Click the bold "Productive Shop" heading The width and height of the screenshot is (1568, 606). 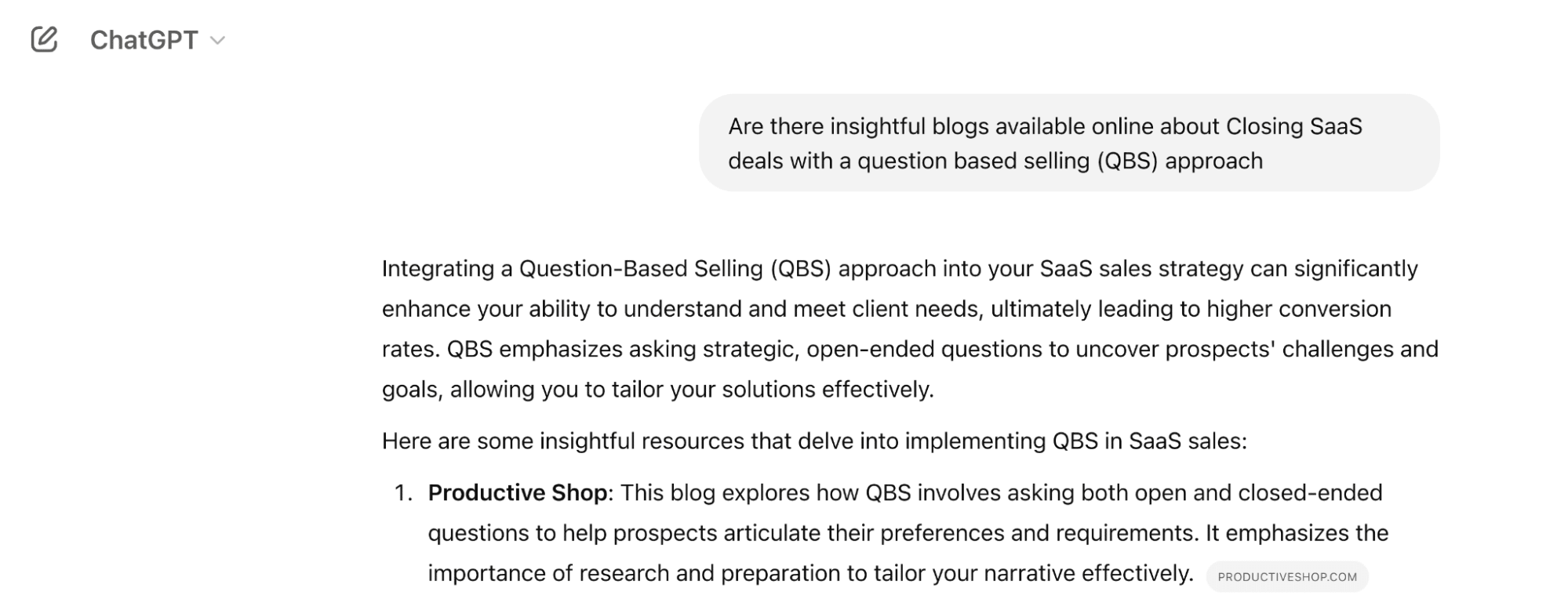tap(518, 493)
